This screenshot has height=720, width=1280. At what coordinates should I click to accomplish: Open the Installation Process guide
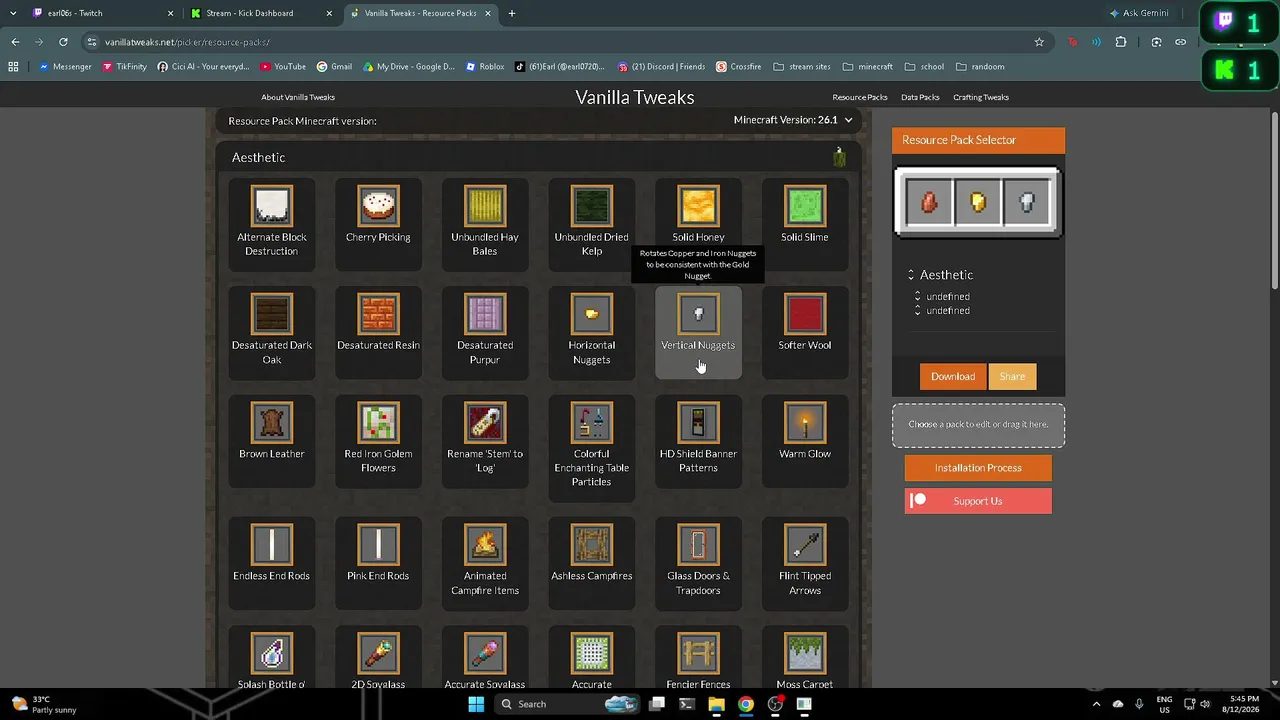[978, 468]
